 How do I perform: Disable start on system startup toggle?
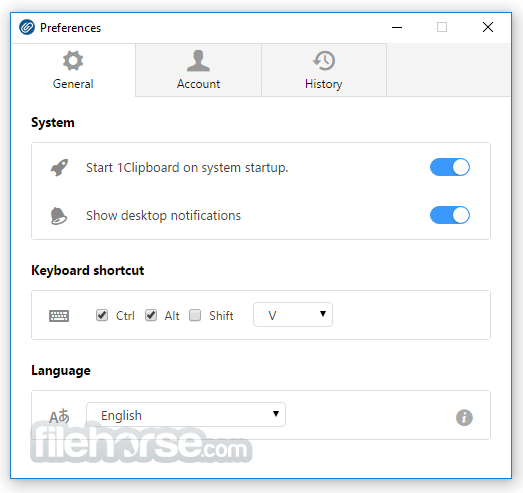click(450, 167)
